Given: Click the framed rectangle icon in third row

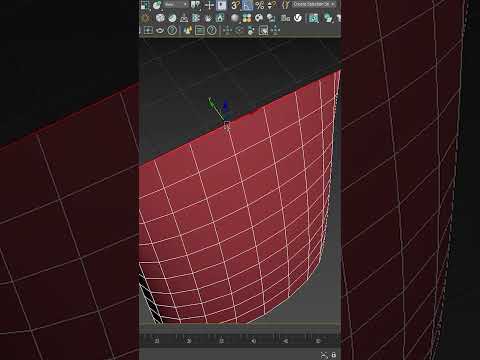Looking at the screenshot, I should click(x=148, y=30).
